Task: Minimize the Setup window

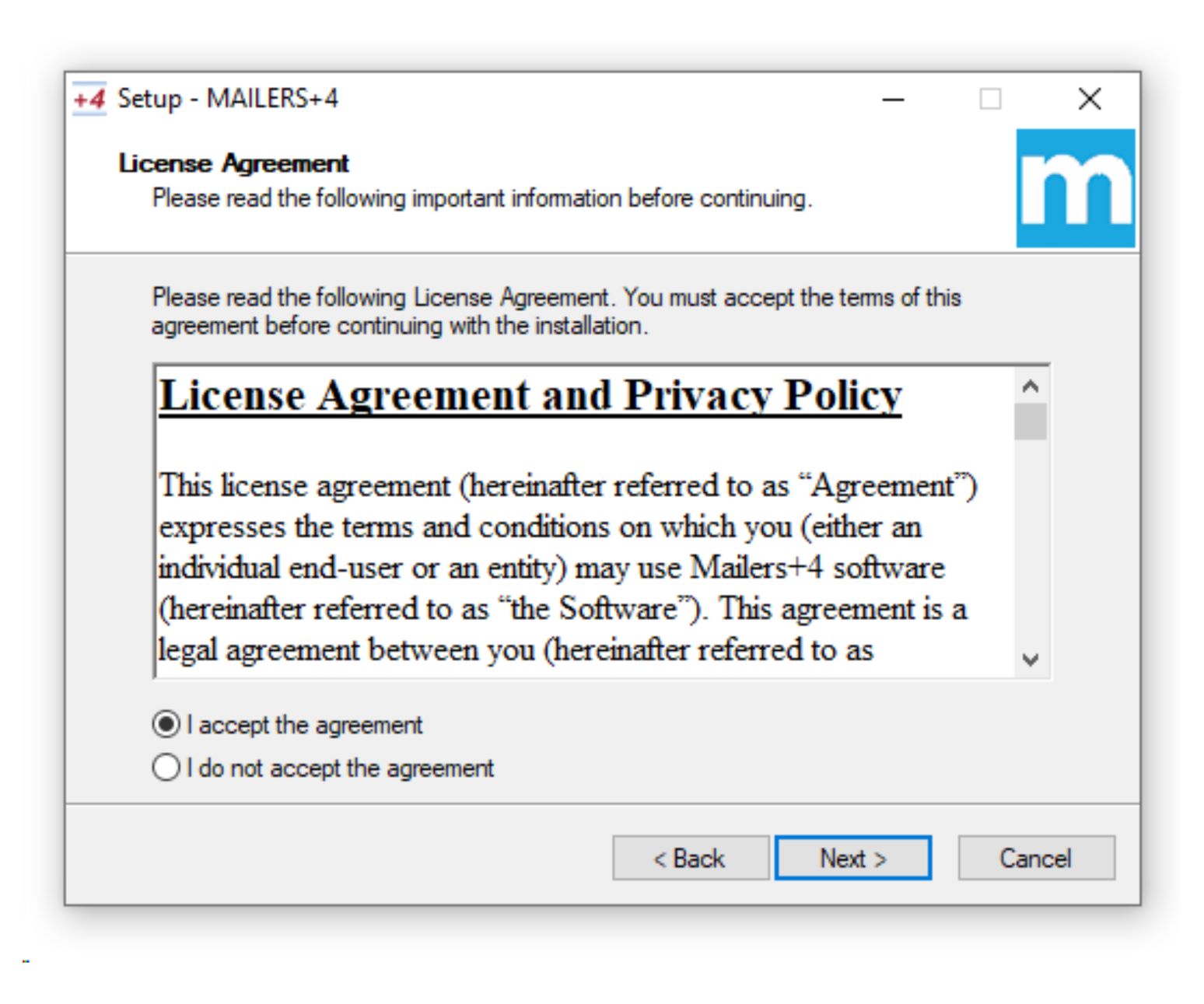Action: click(x=893, y=100)
